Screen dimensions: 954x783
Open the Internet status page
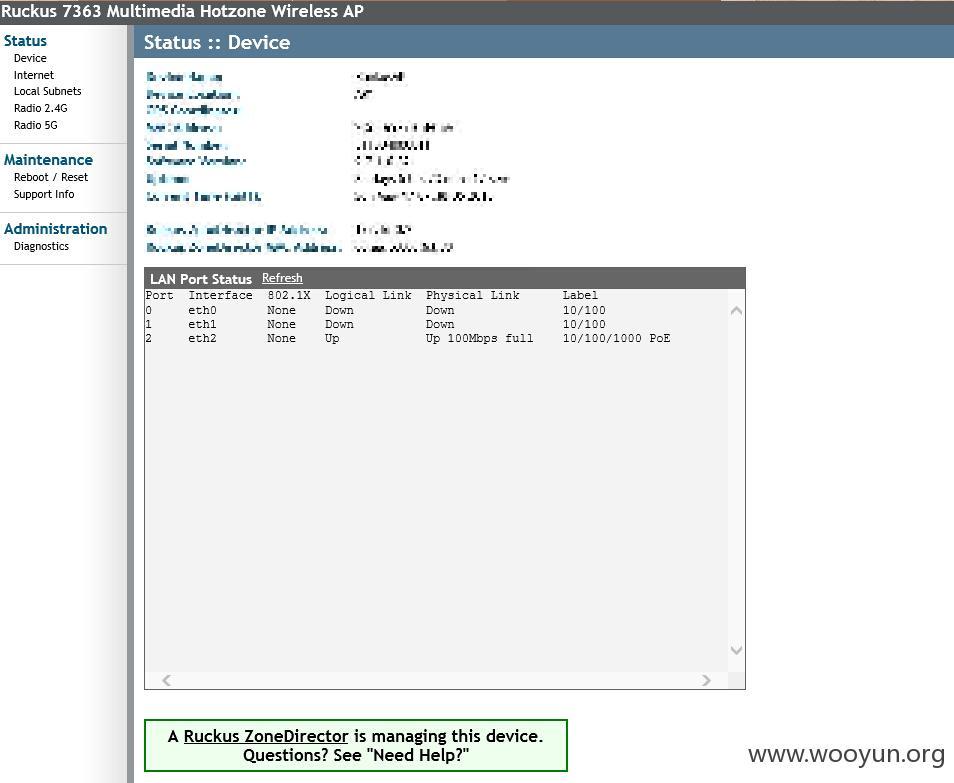[33, 75]
